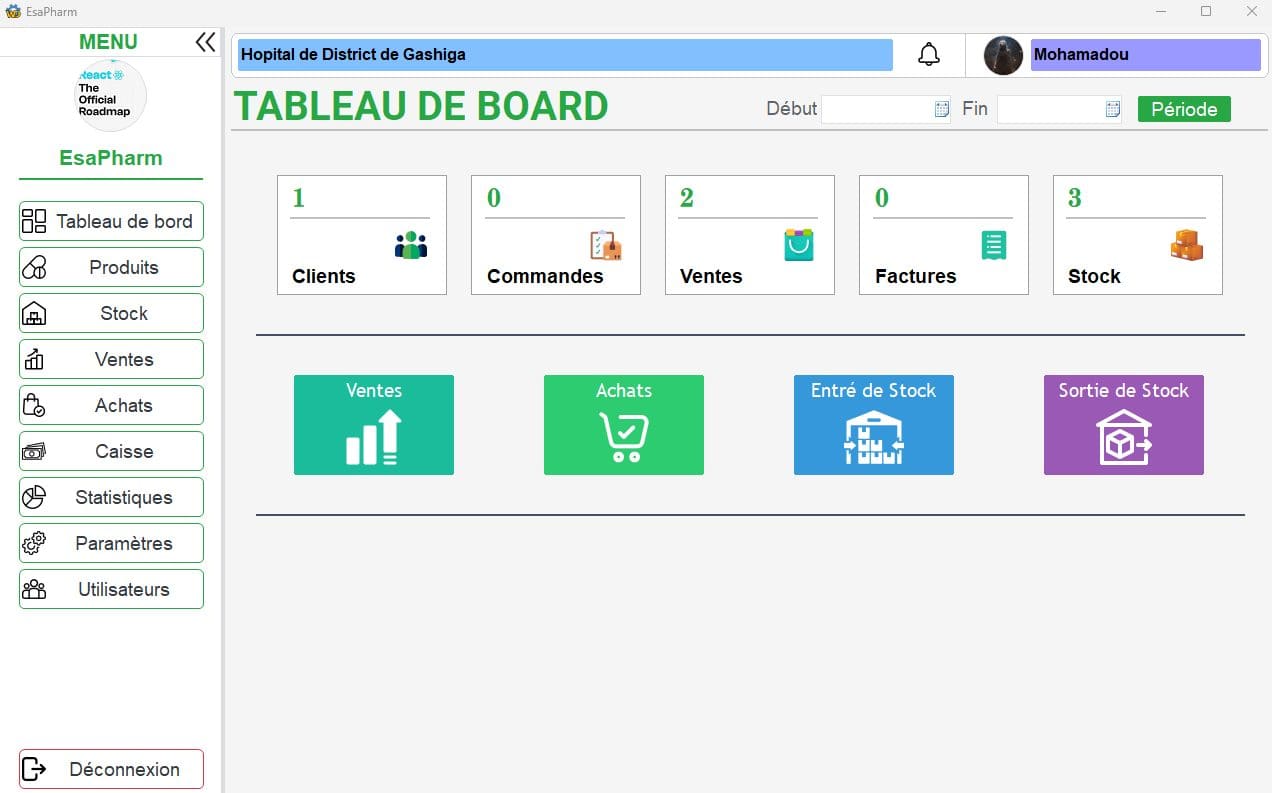Open Paramètres settings menu item
1272x793 pixels.
click(111, 543)
